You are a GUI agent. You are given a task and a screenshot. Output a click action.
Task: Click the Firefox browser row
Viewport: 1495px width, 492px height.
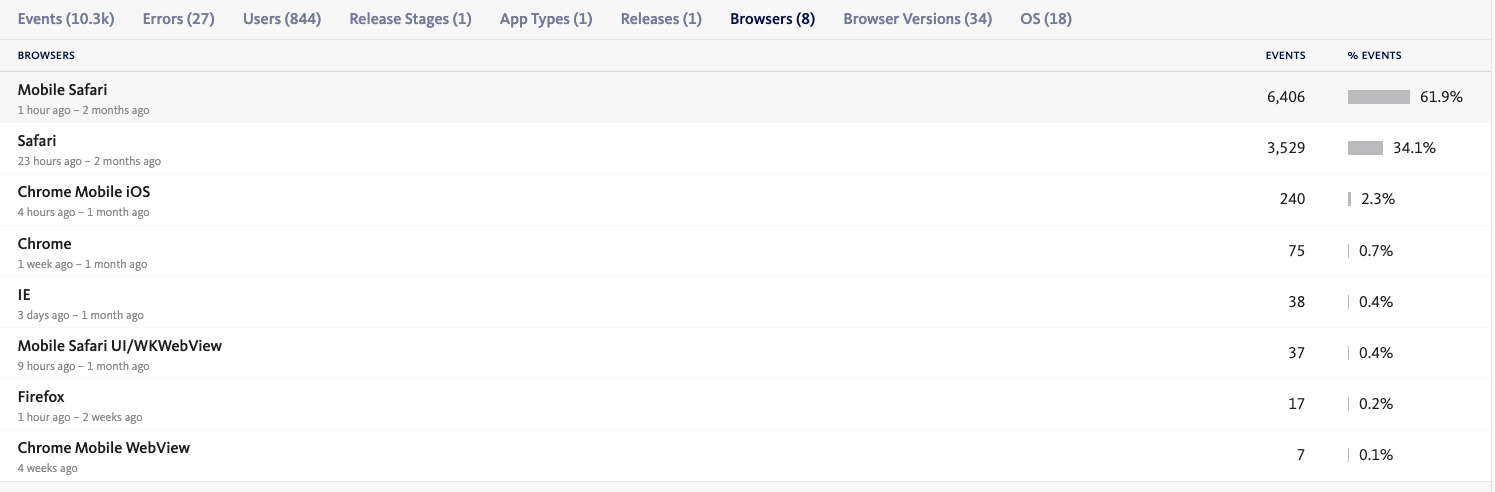[x=41, y=397]
